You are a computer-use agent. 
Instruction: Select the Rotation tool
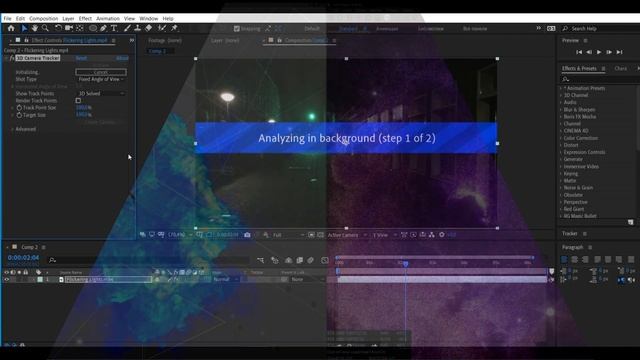click(x=58, y=28)
